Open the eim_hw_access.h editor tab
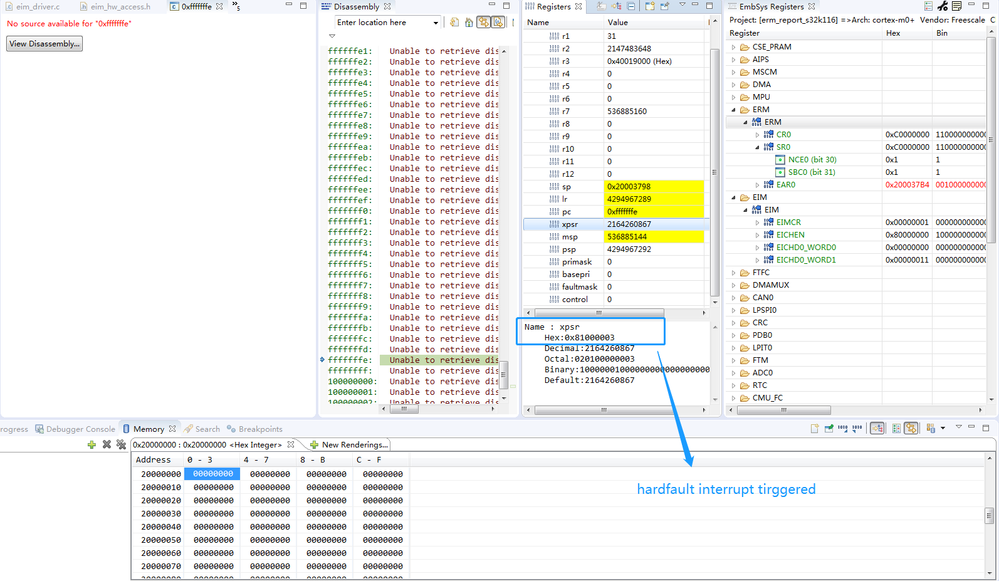 click(x=115, y=6)
